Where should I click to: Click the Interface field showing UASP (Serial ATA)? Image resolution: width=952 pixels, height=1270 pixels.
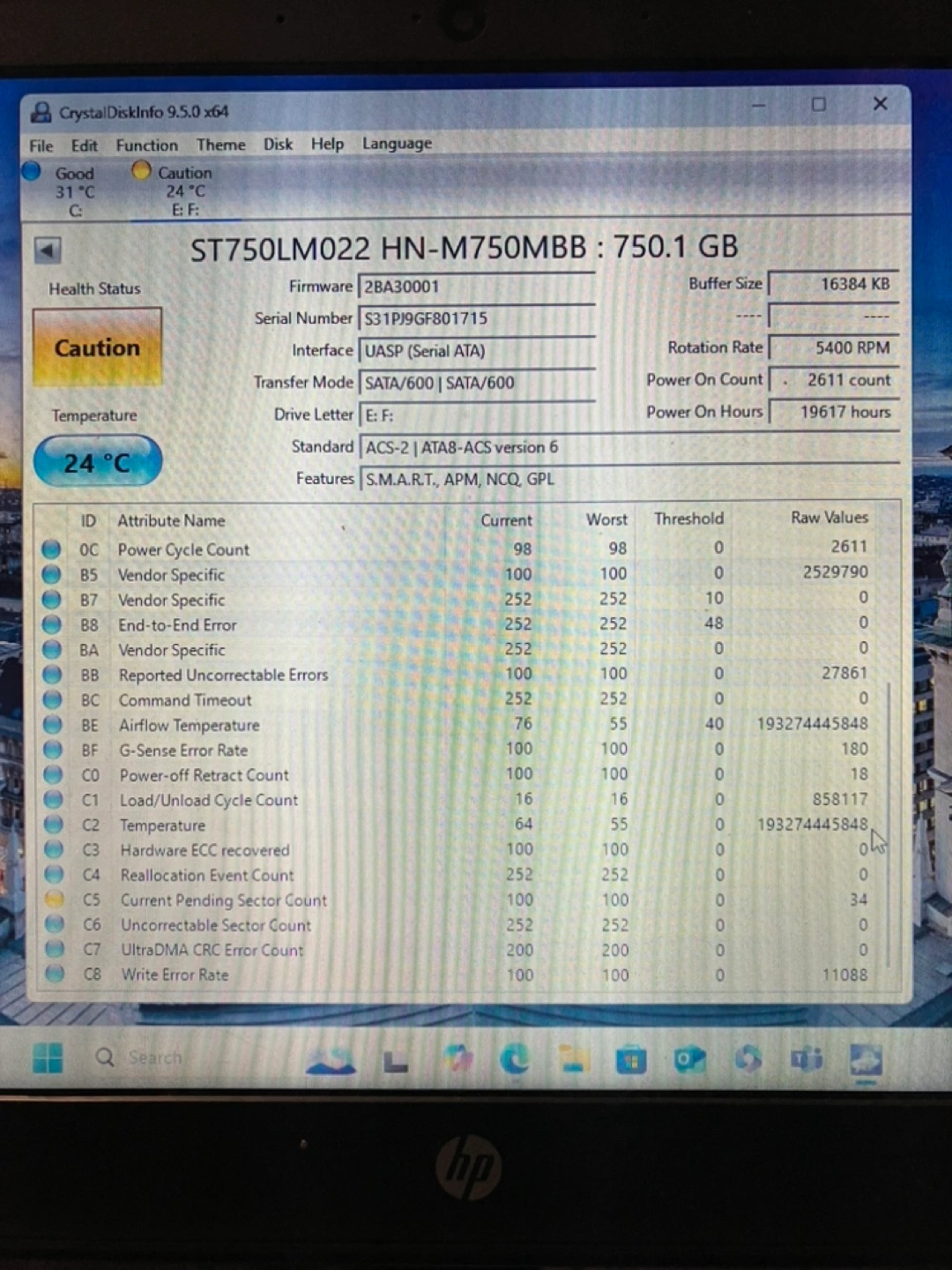(477, 350)
